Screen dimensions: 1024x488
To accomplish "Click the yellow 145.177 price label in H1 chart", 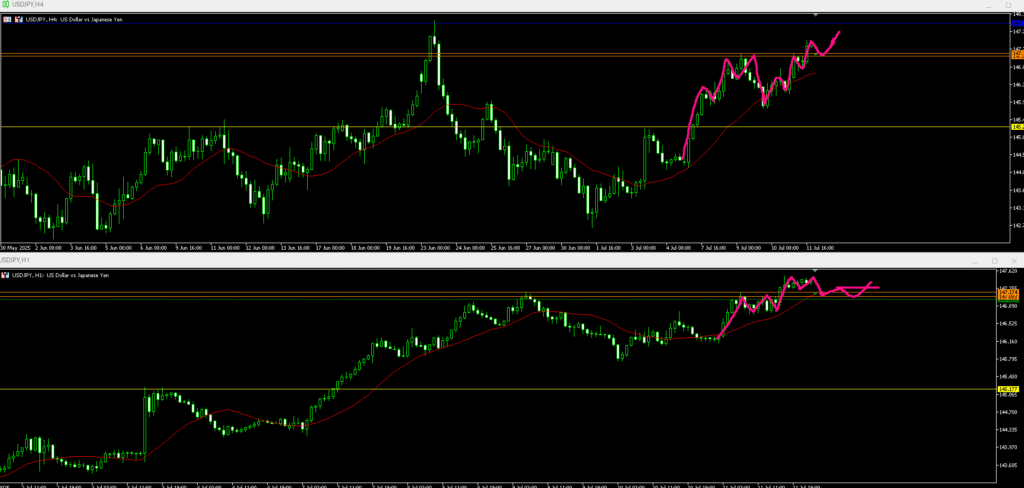I will 1010,389.
